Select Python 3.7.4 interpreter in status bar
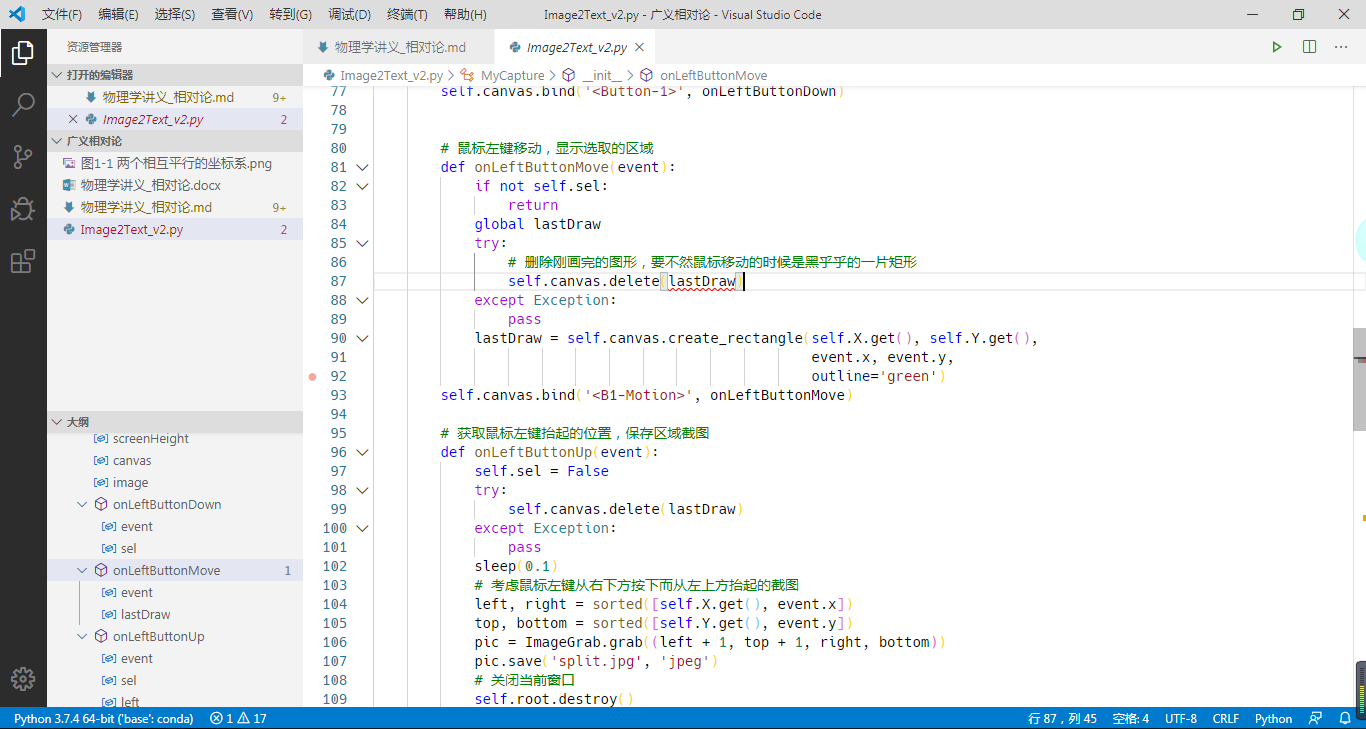This screenshot has width=1366, height=729. tap(104, 718)
